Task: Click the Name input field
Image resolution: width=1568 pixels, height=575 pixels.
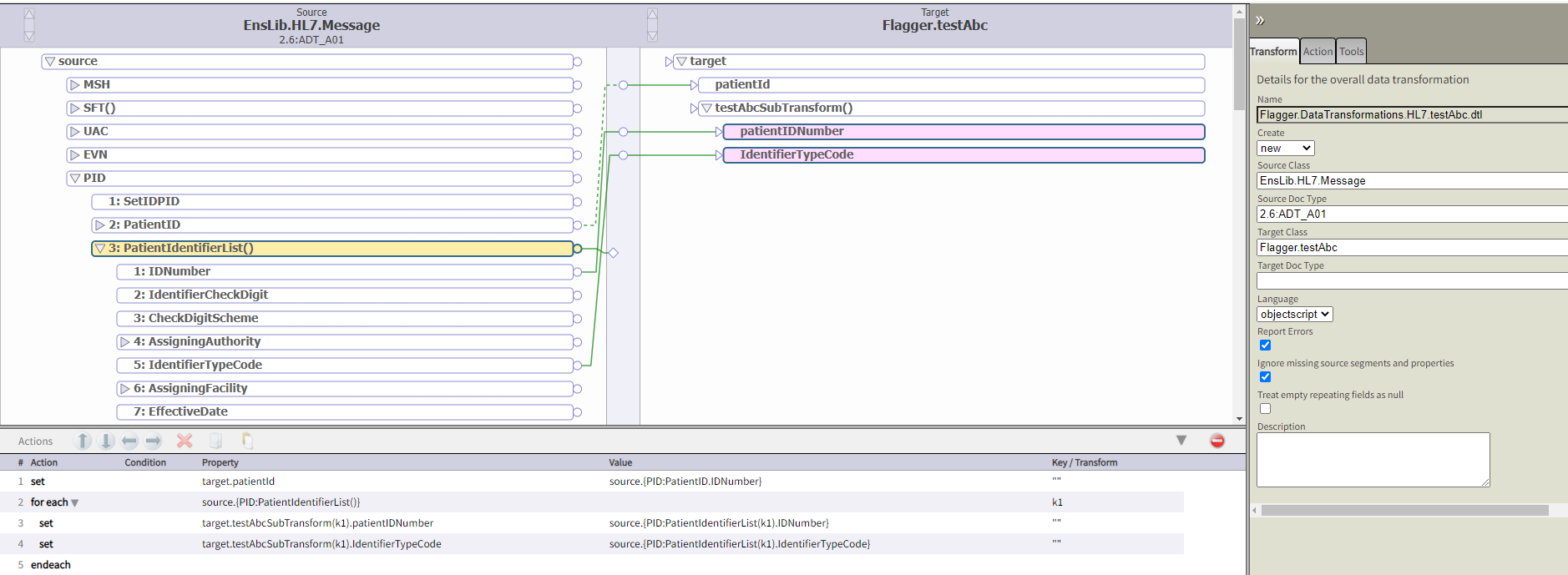Action: point(1412,115)
